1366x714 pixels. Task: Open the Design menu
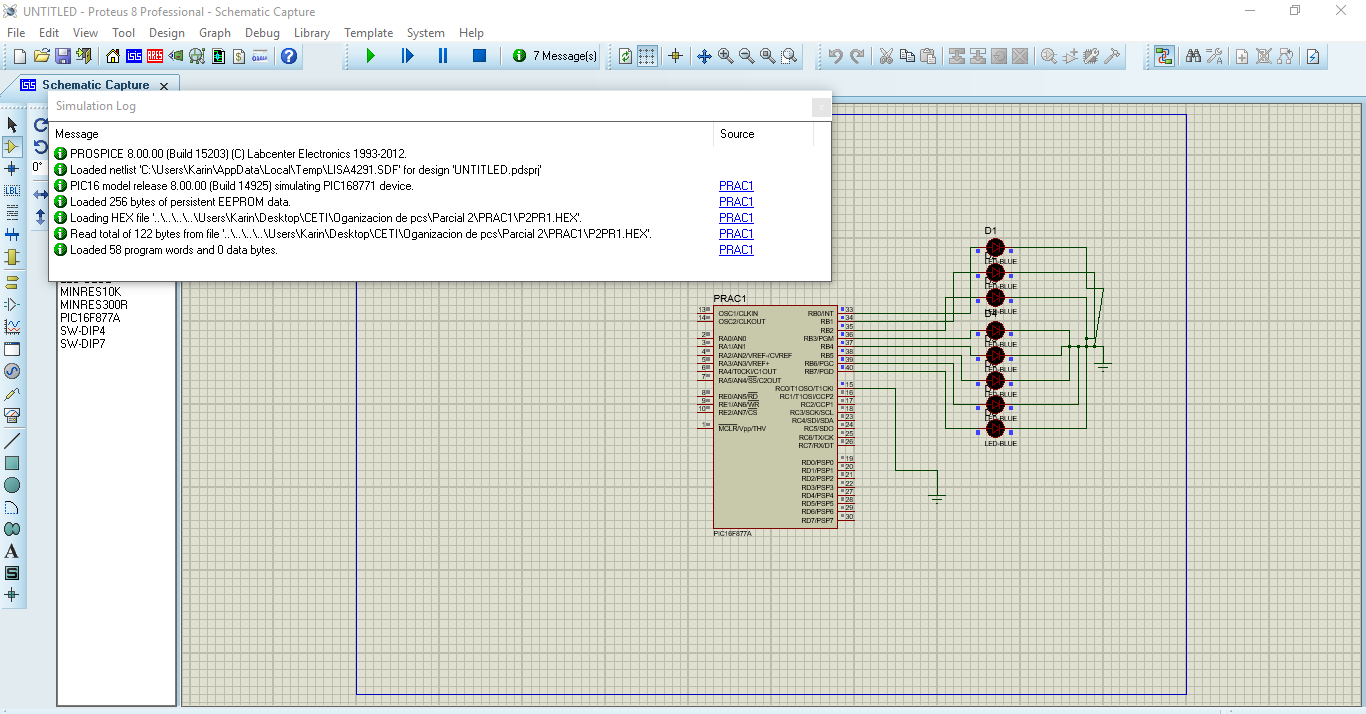tap(167, 32)
